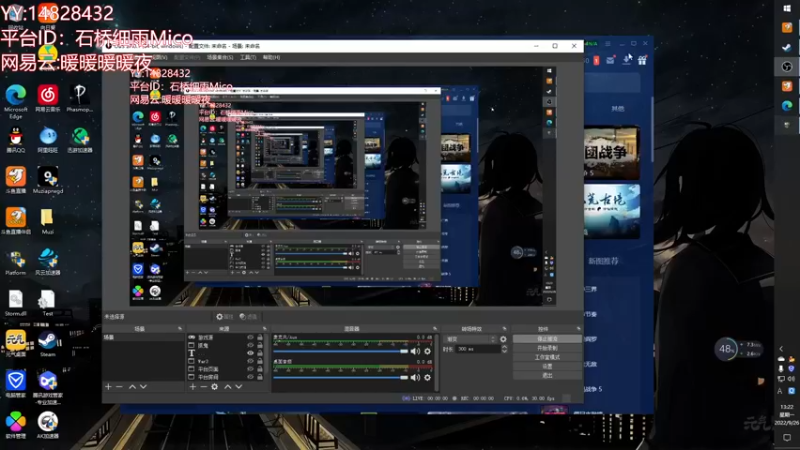Open 软件管理 colorful flower desktop icon

pyautogui.click(x=16, y=426)
